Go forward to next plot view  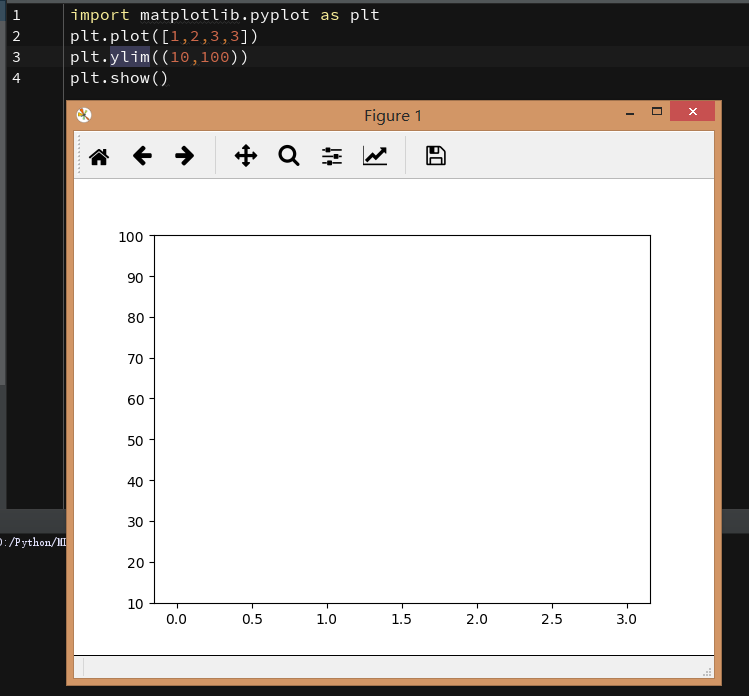[184, 156]
